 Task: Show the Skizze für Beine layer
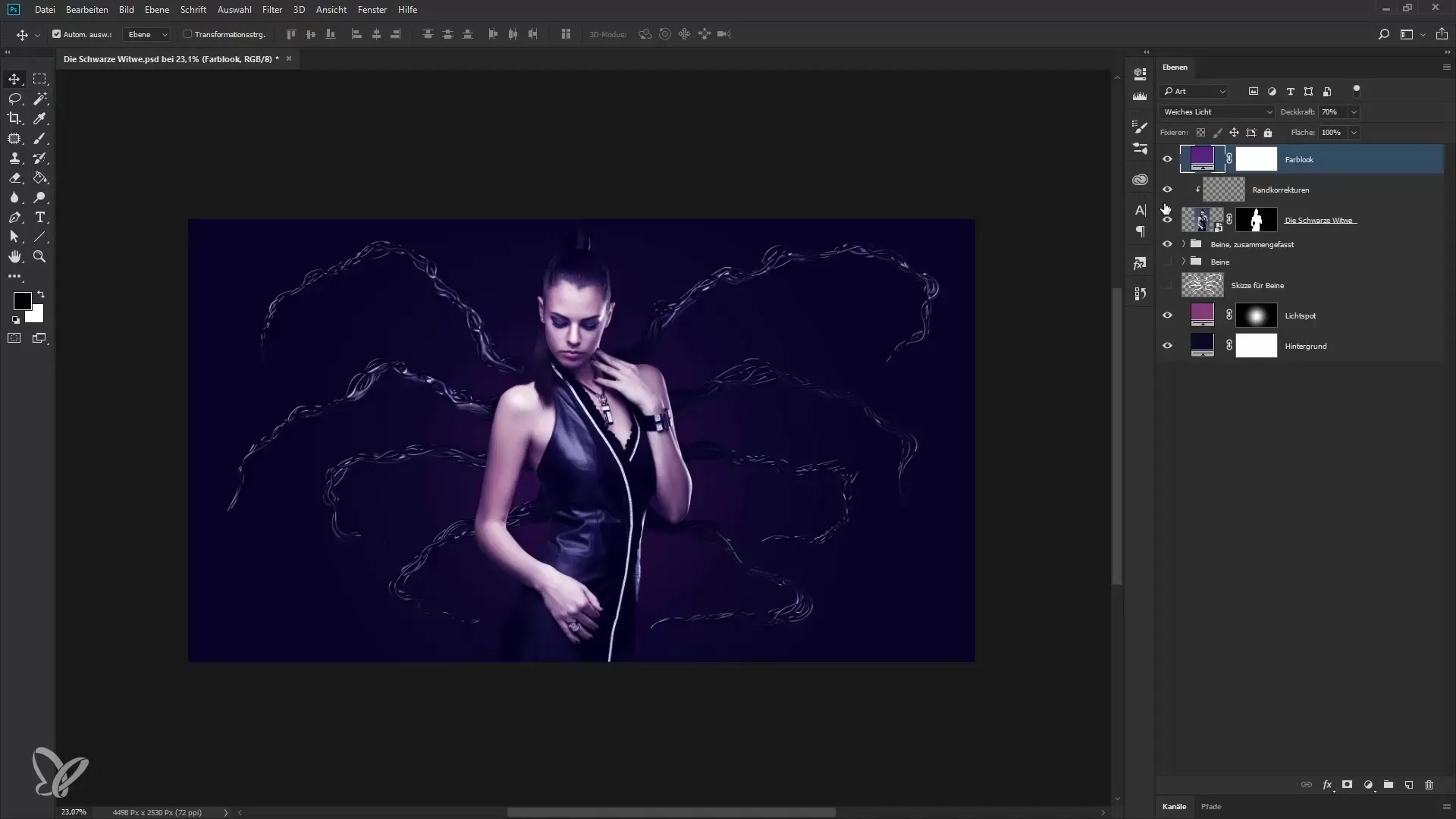1167,285
